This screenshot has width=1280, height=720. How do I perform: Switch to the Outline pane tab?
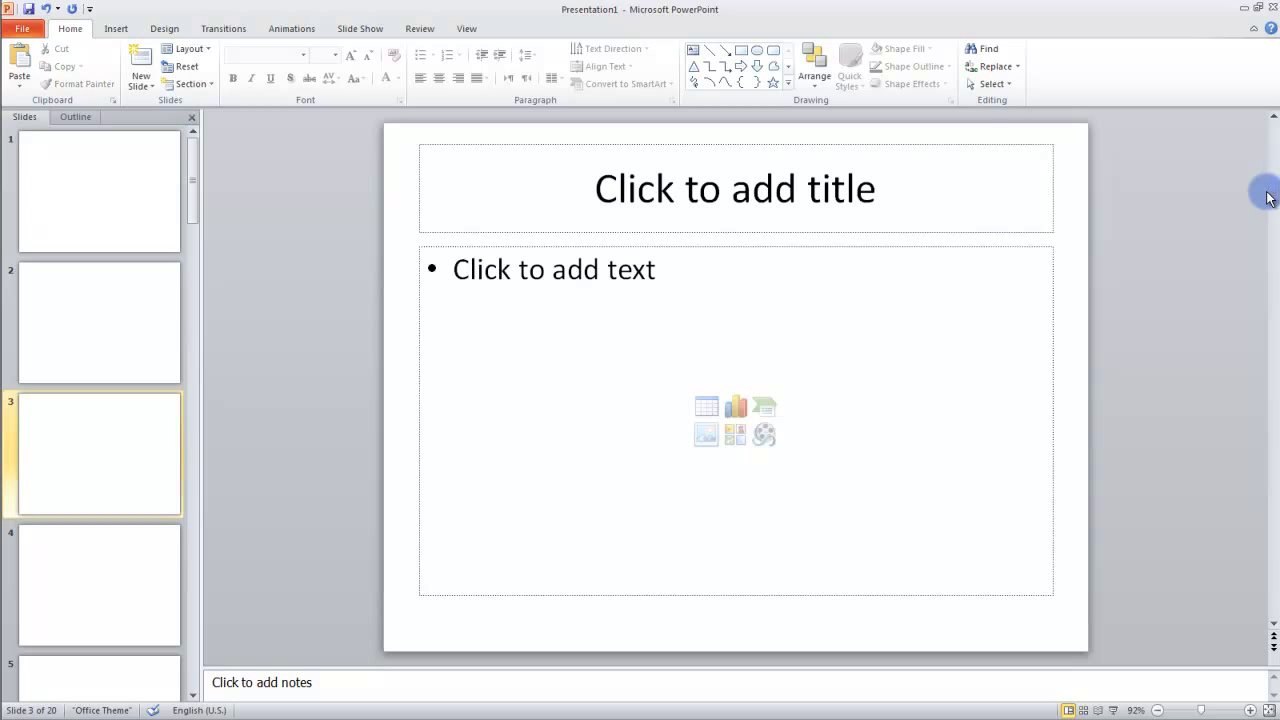(75, 117)
